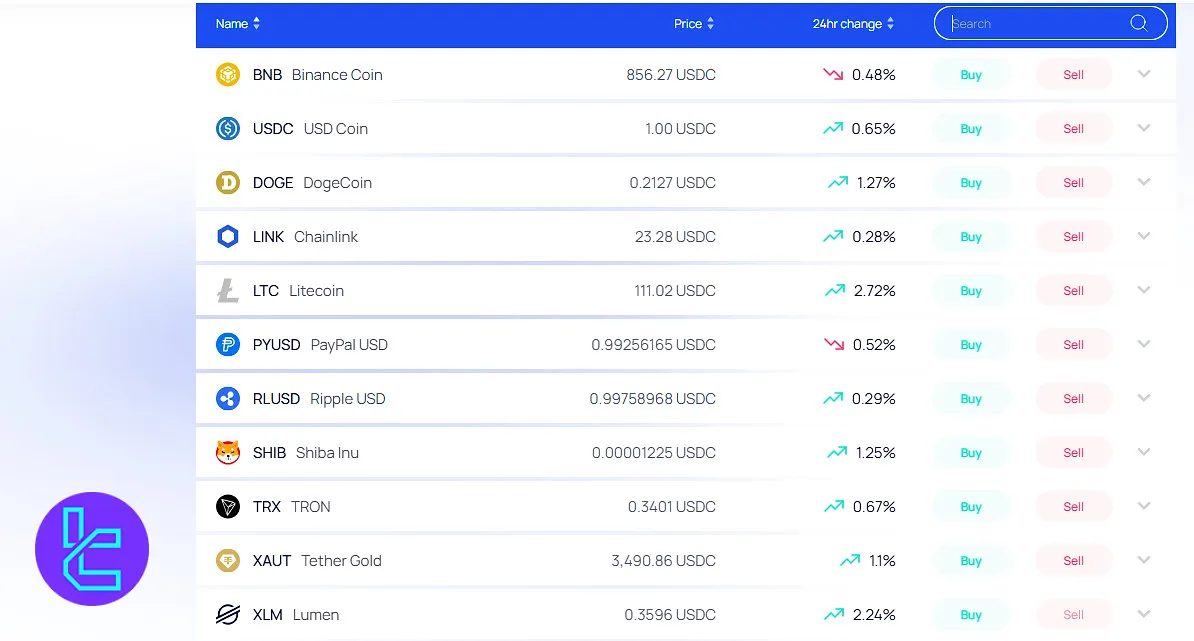1194x641 pixels.
Task: Click the magnifier icon in the search box
Action: (x=1138, y=24)
